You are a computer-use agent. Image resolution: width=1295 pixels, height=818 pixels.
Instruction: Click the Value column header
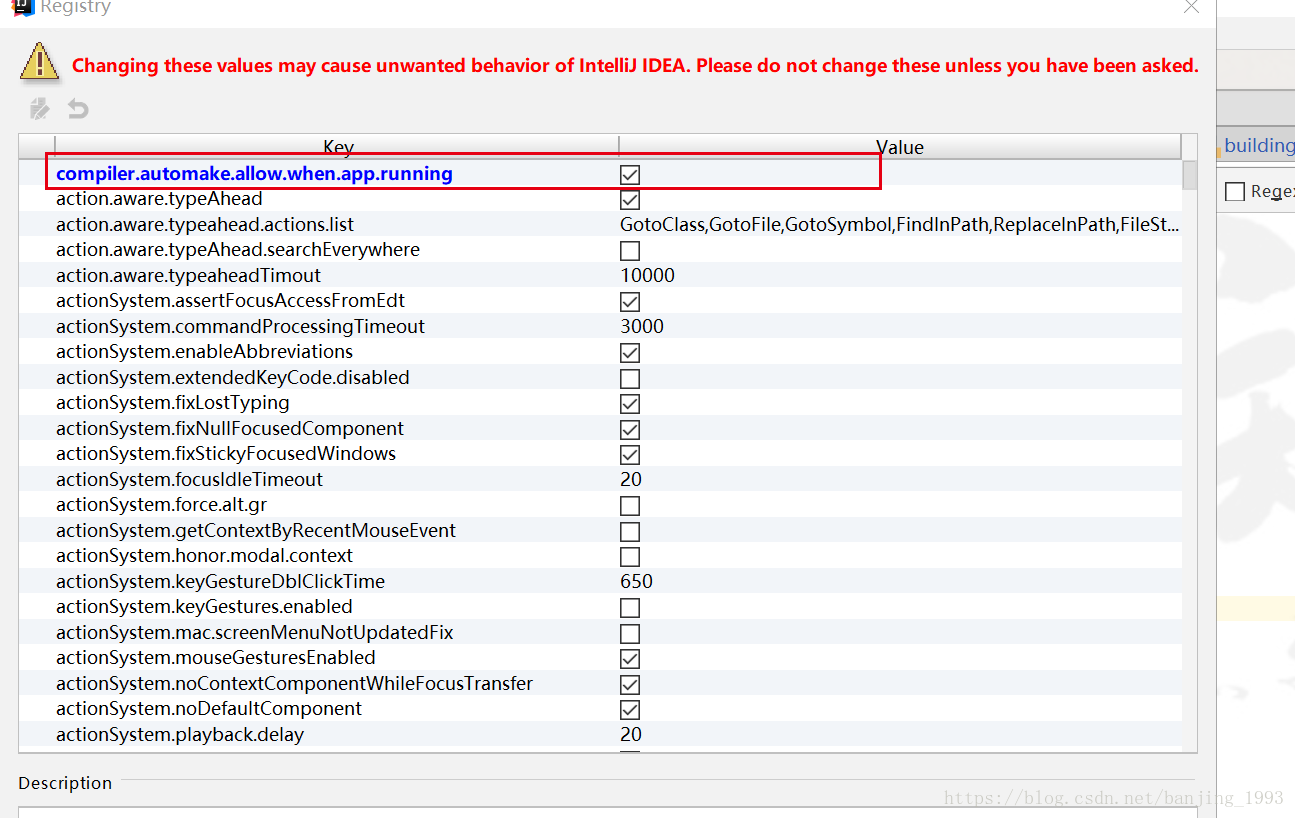click(x=900, y=147)
